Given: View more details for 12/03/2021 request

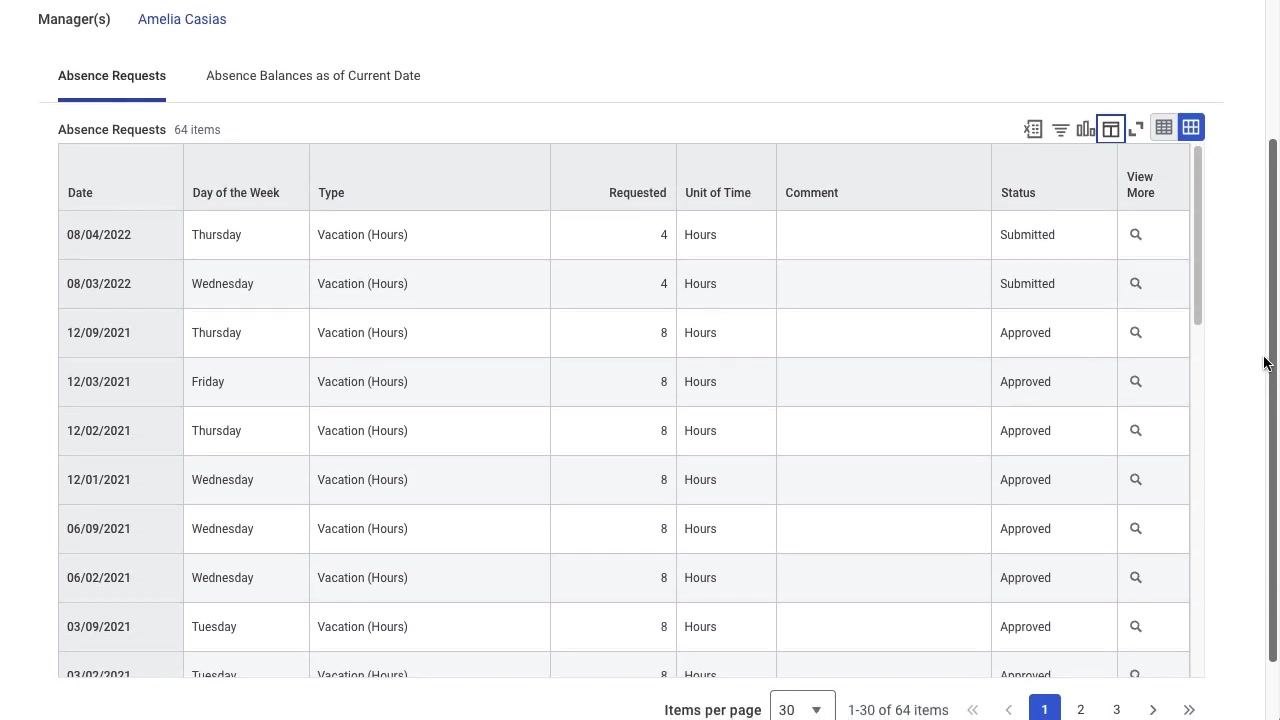Looking at the screenshot, I should [1136, 382].
